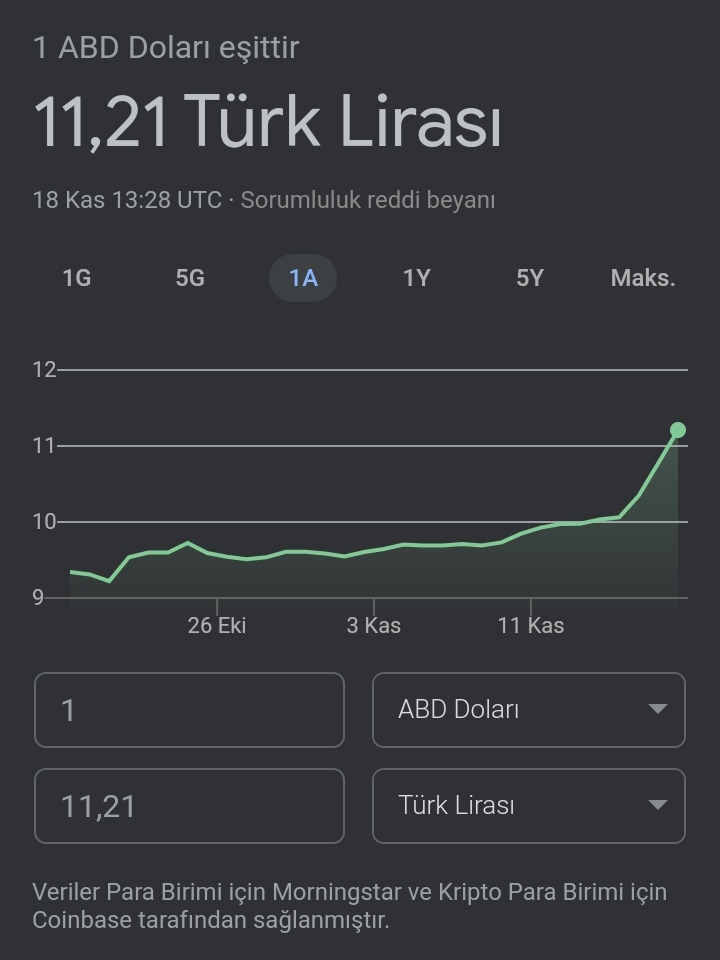The image size is (720, 960).
Task: Focus the amount field showing 1
Action: [x=189, y=710]
